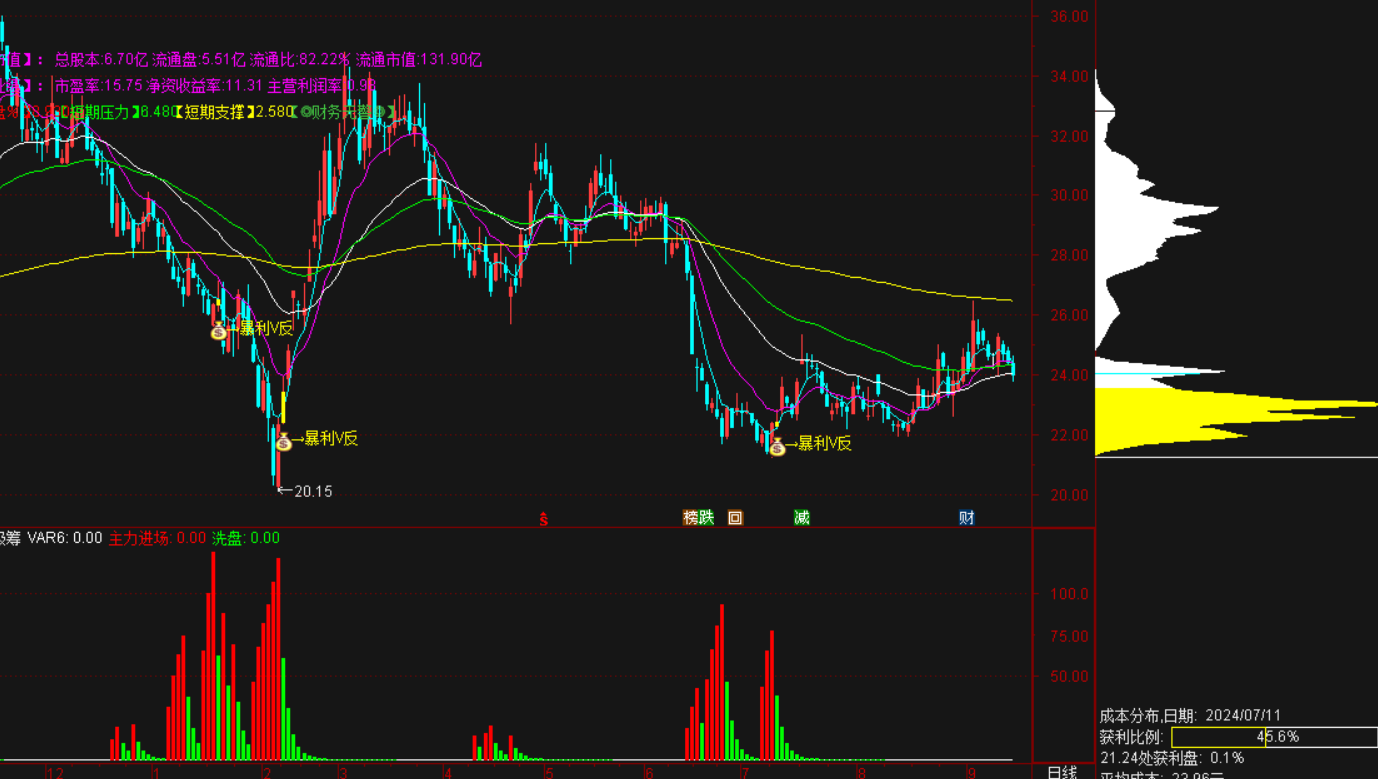Click the 20.15 lowest price label
This screenshot has height=779, width=1378.
click(x=313, y=491)
